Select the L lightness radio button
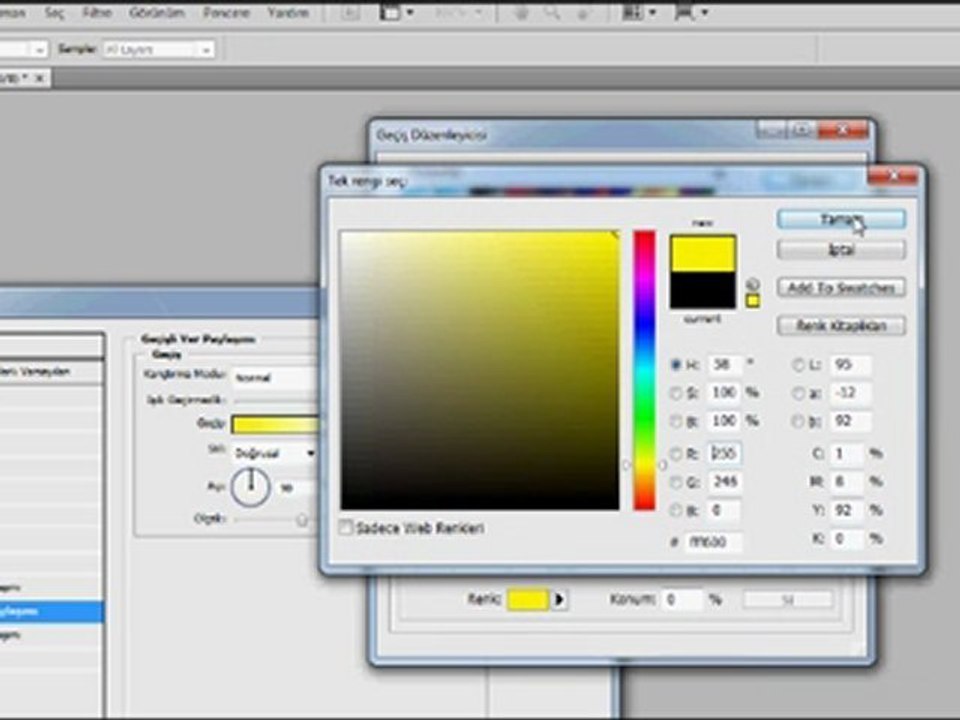The height and width of the screenshot is (720, 960). tap(798, 365)
